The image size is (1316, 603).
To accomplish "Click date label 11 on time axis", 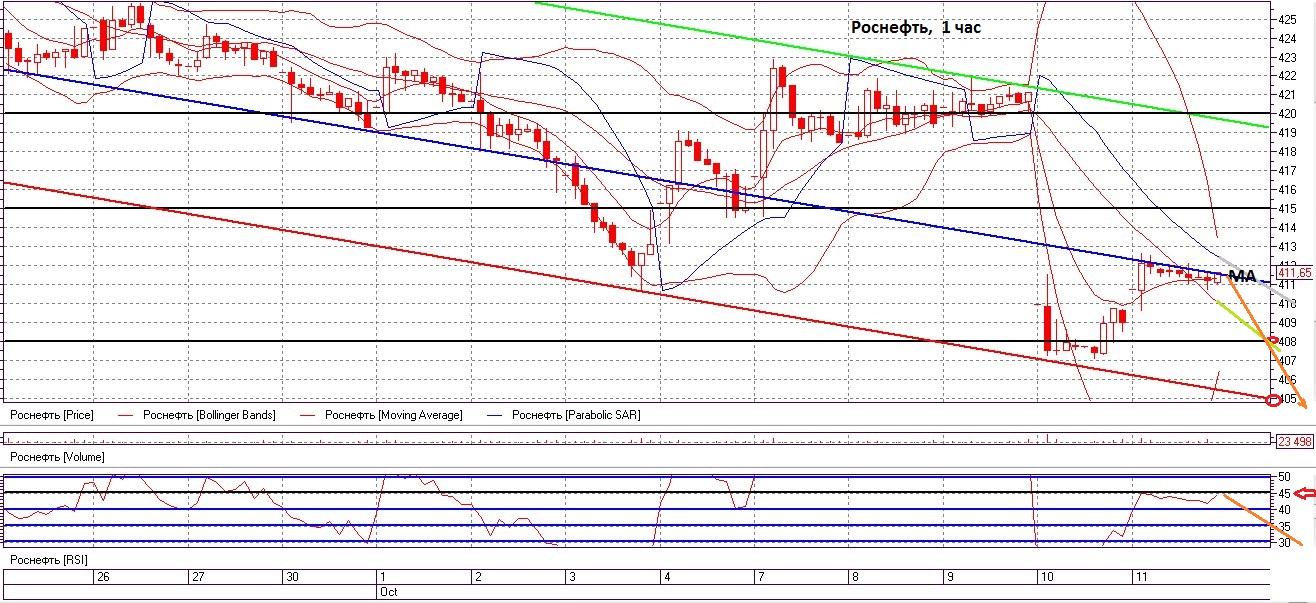I will coord(1141,577).
